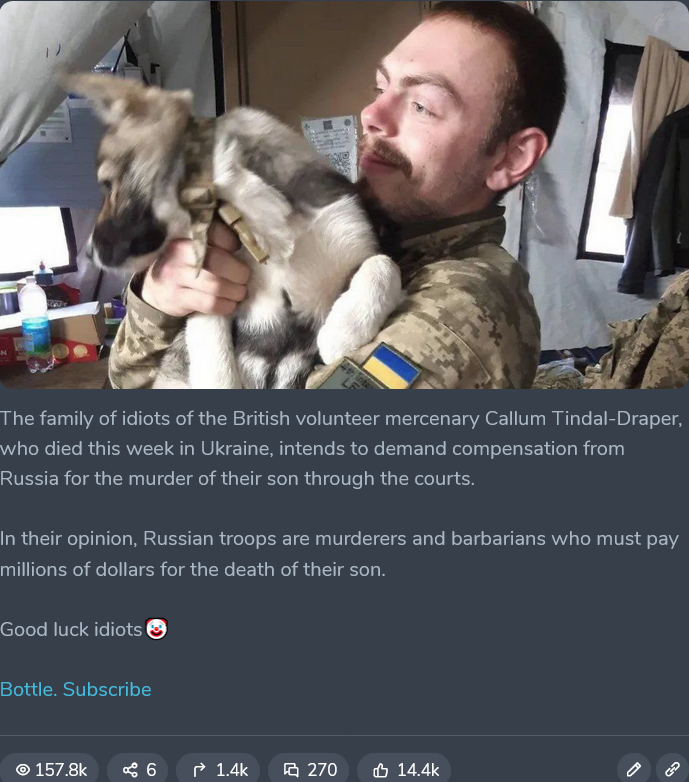Image resolution: width=689 pixels, height=782 pixels.
Task: Click the share nodes icon
Action: coord(130,770)
